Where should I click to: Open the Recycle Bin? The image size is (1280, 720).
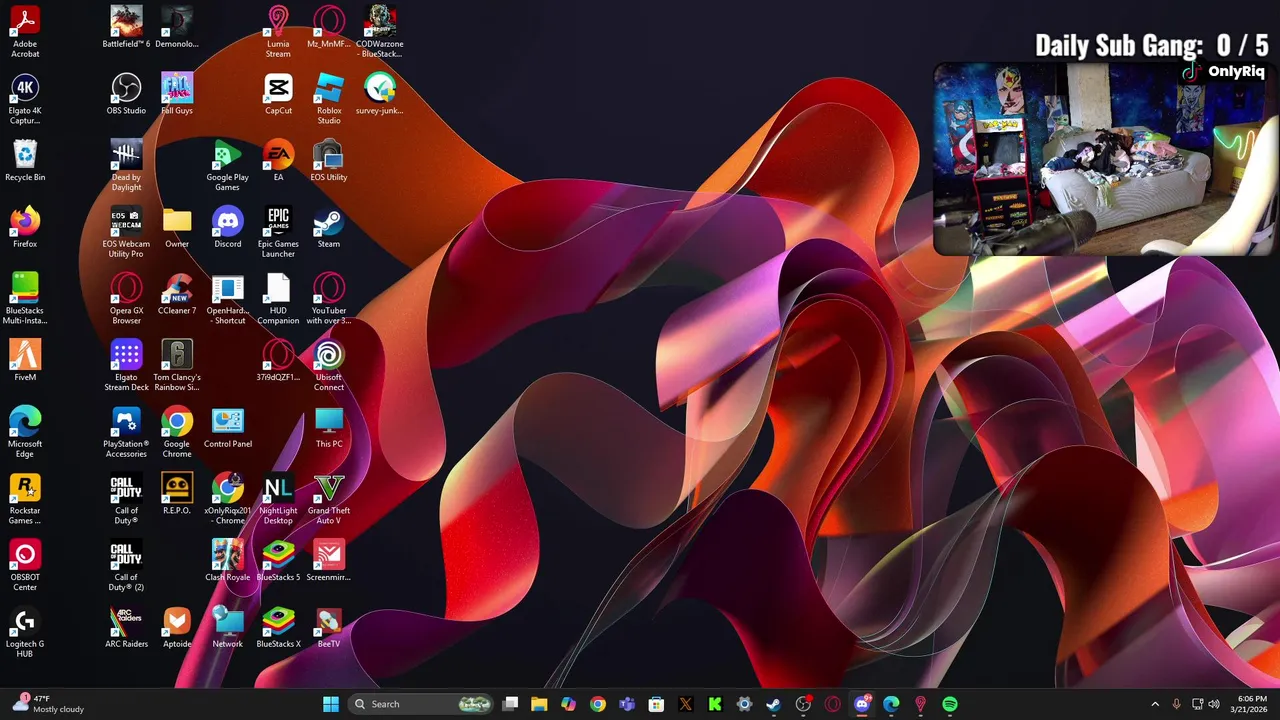pyautogui.click(x=25, y=161)
